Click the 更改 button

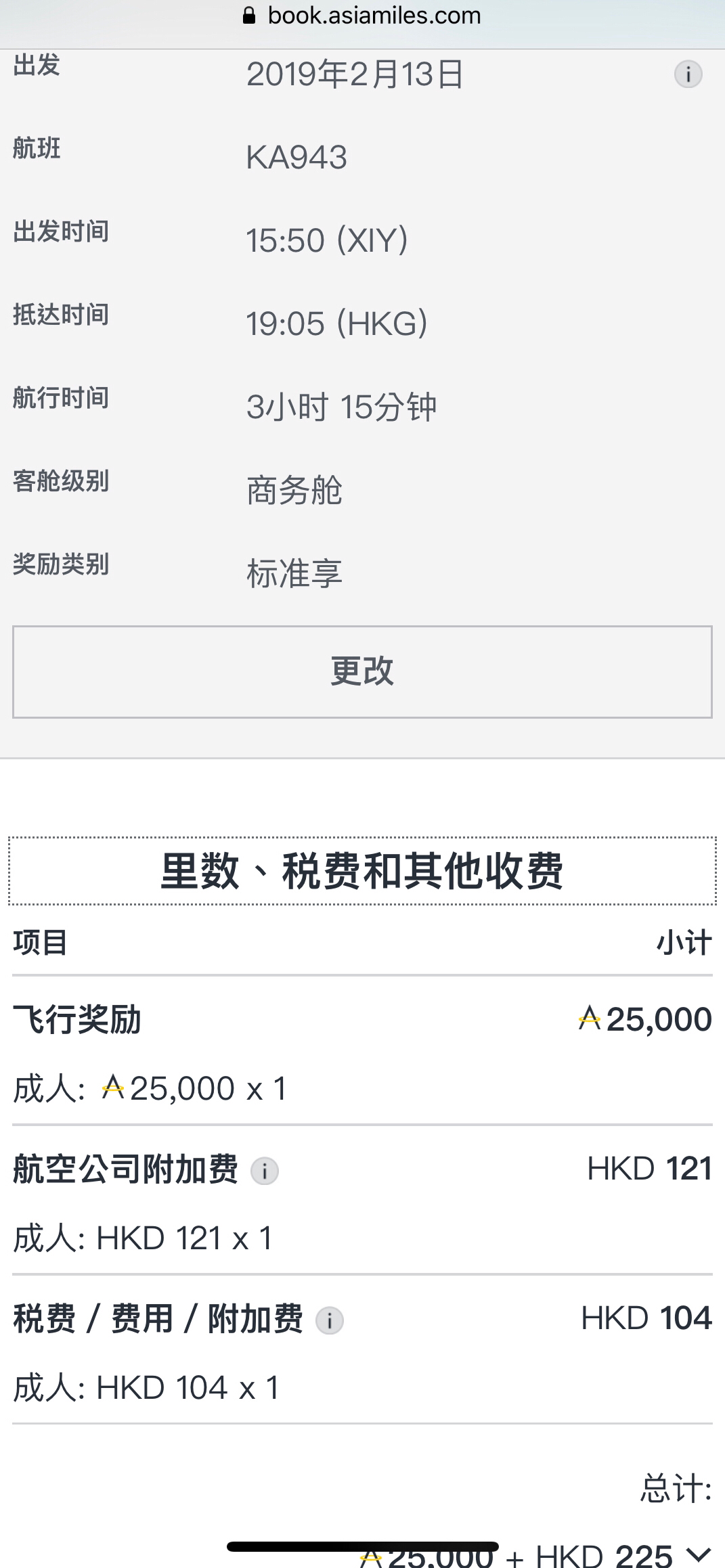(x=362, y=671)
